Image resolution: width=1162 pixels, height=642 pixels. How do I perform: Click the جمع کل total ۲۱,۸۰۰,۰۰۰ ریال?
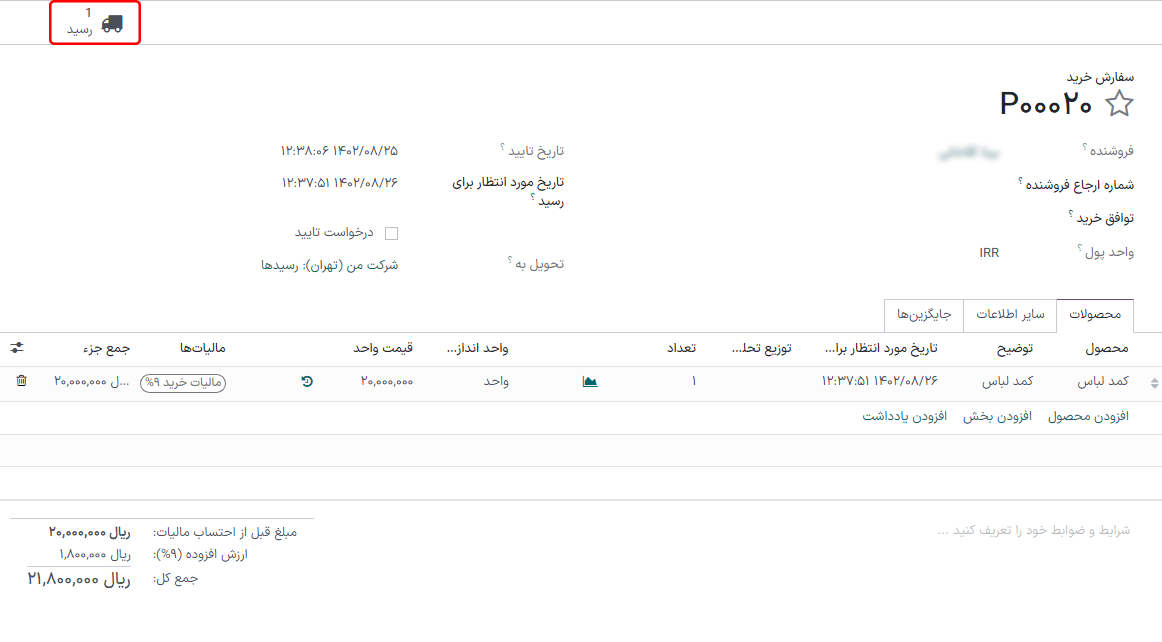click(x=79, y=579)
